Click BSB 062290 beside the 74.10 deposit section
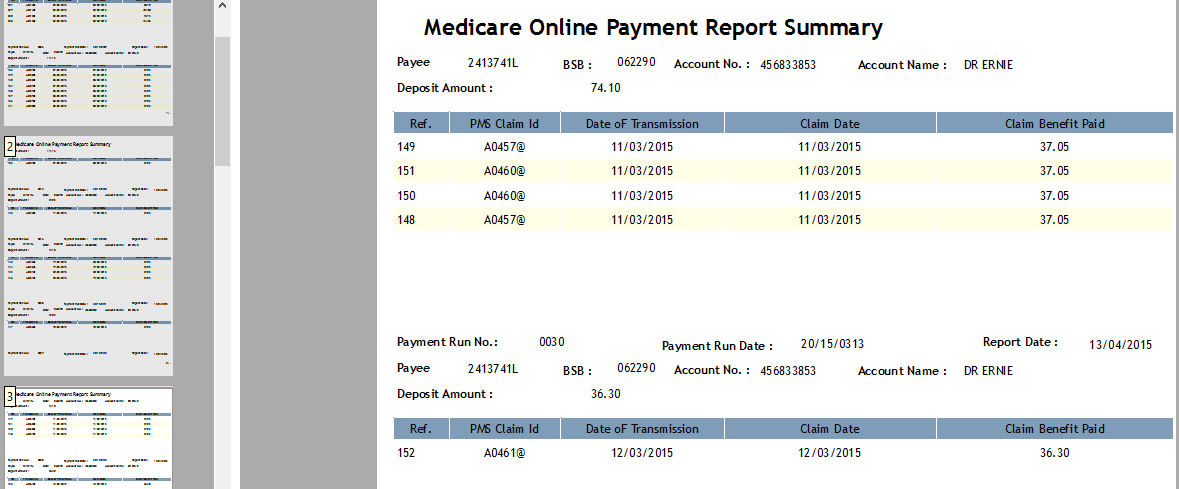Viewport: 1179px width, 489px height. click(x=636, y=62)
